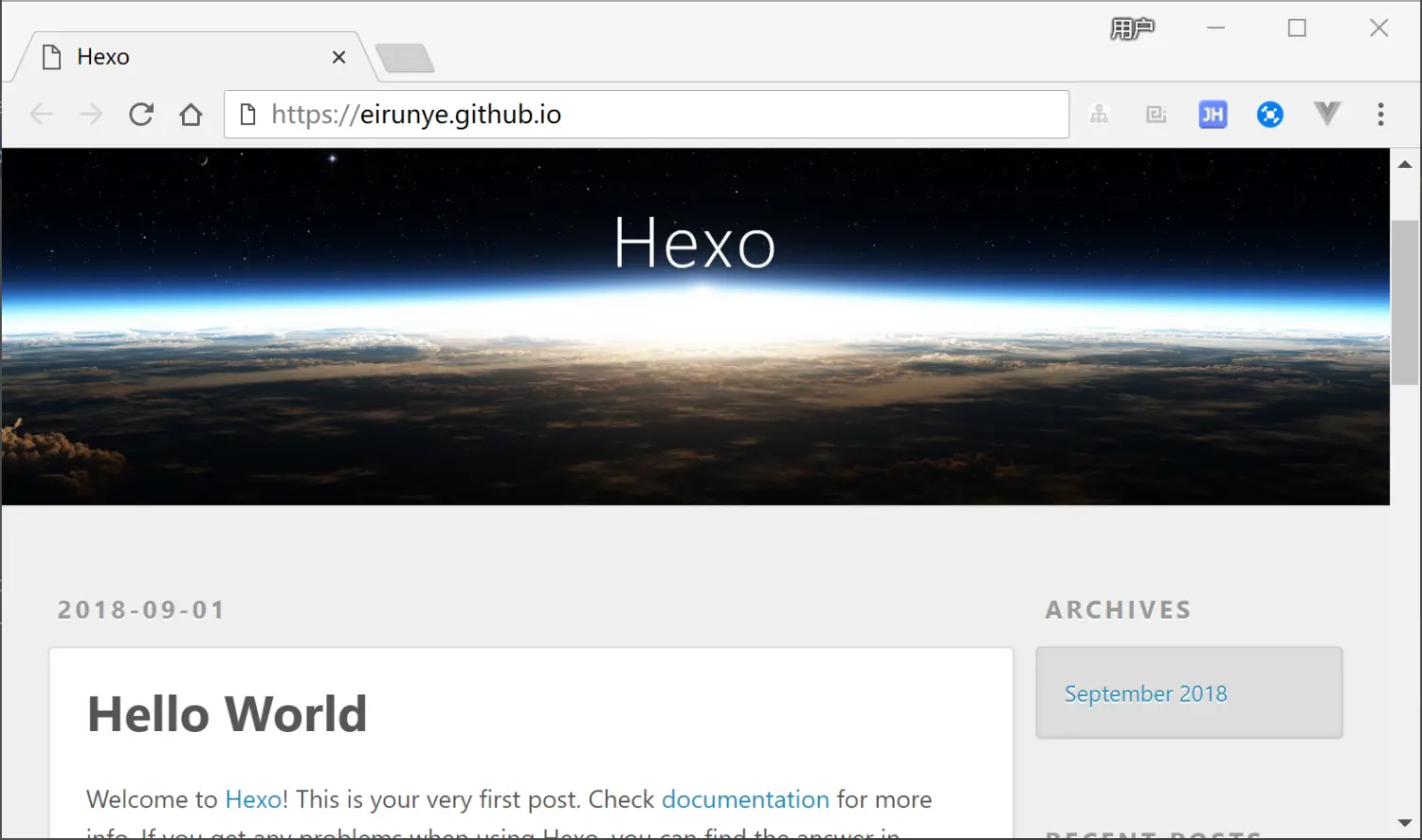Open the documentation link
The height and width of the screenshot is (840, 1422).
click(x=745, y=799)
